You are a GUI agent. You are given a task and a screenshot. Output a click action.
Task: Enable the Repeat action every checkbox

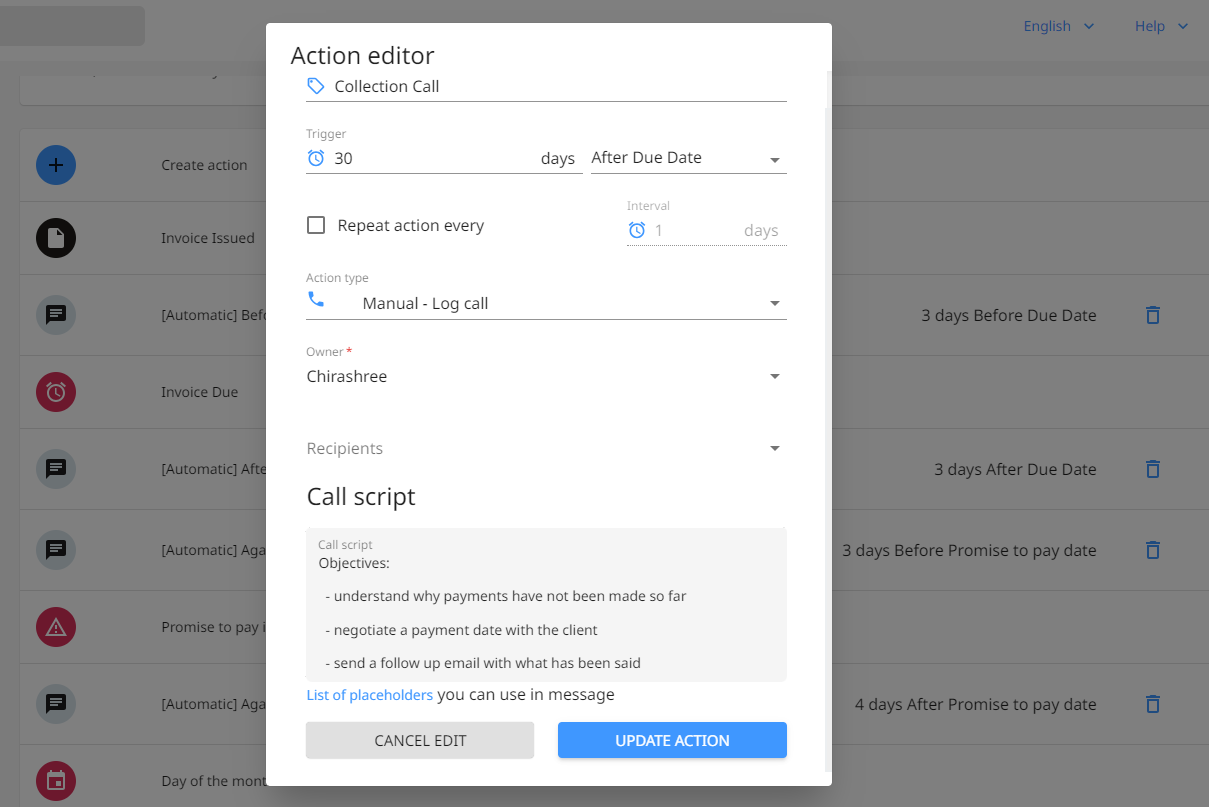click(316, 225)
